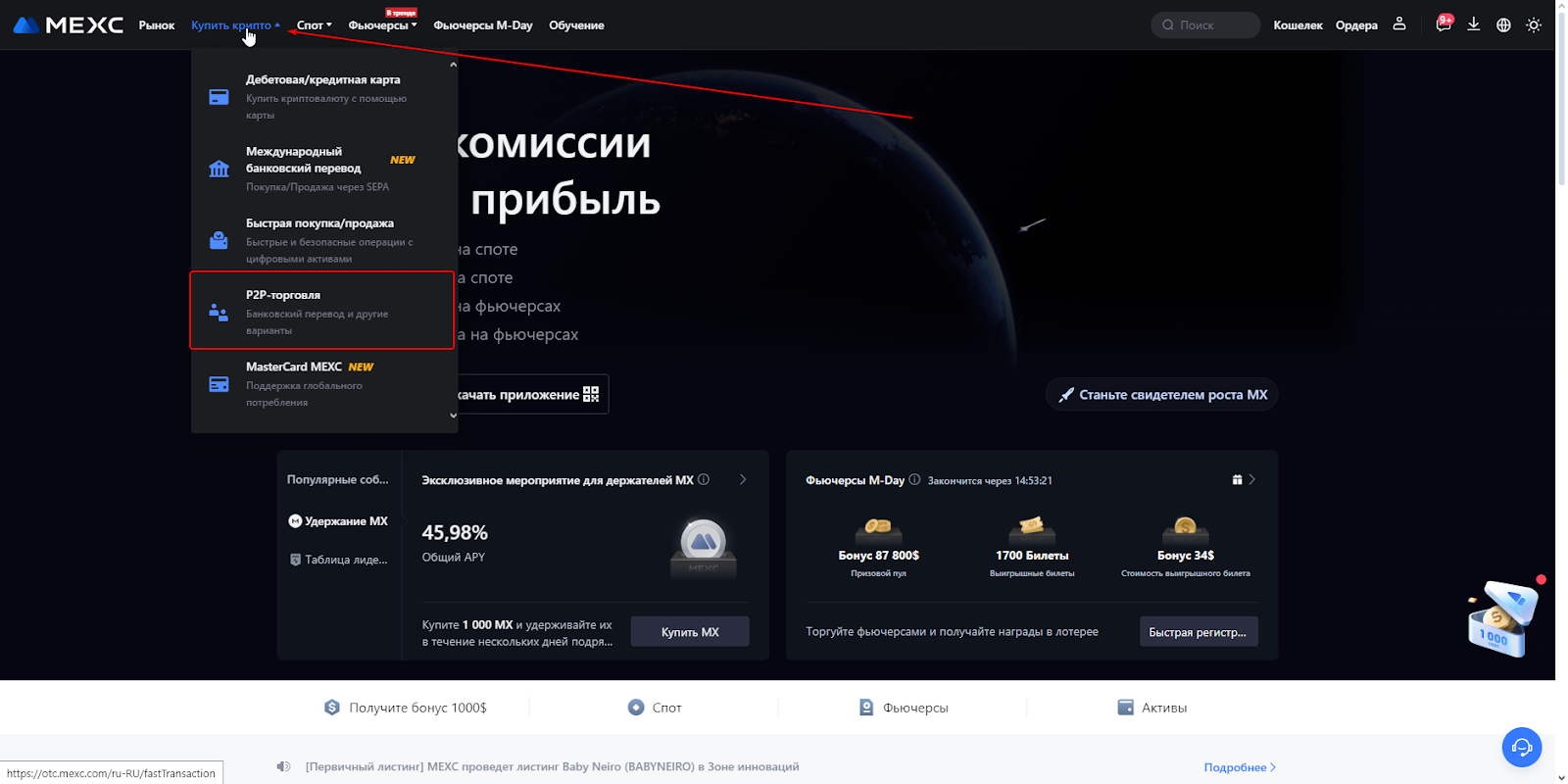Select Быстрая покупка/продажа option

(x=324, y=240)
